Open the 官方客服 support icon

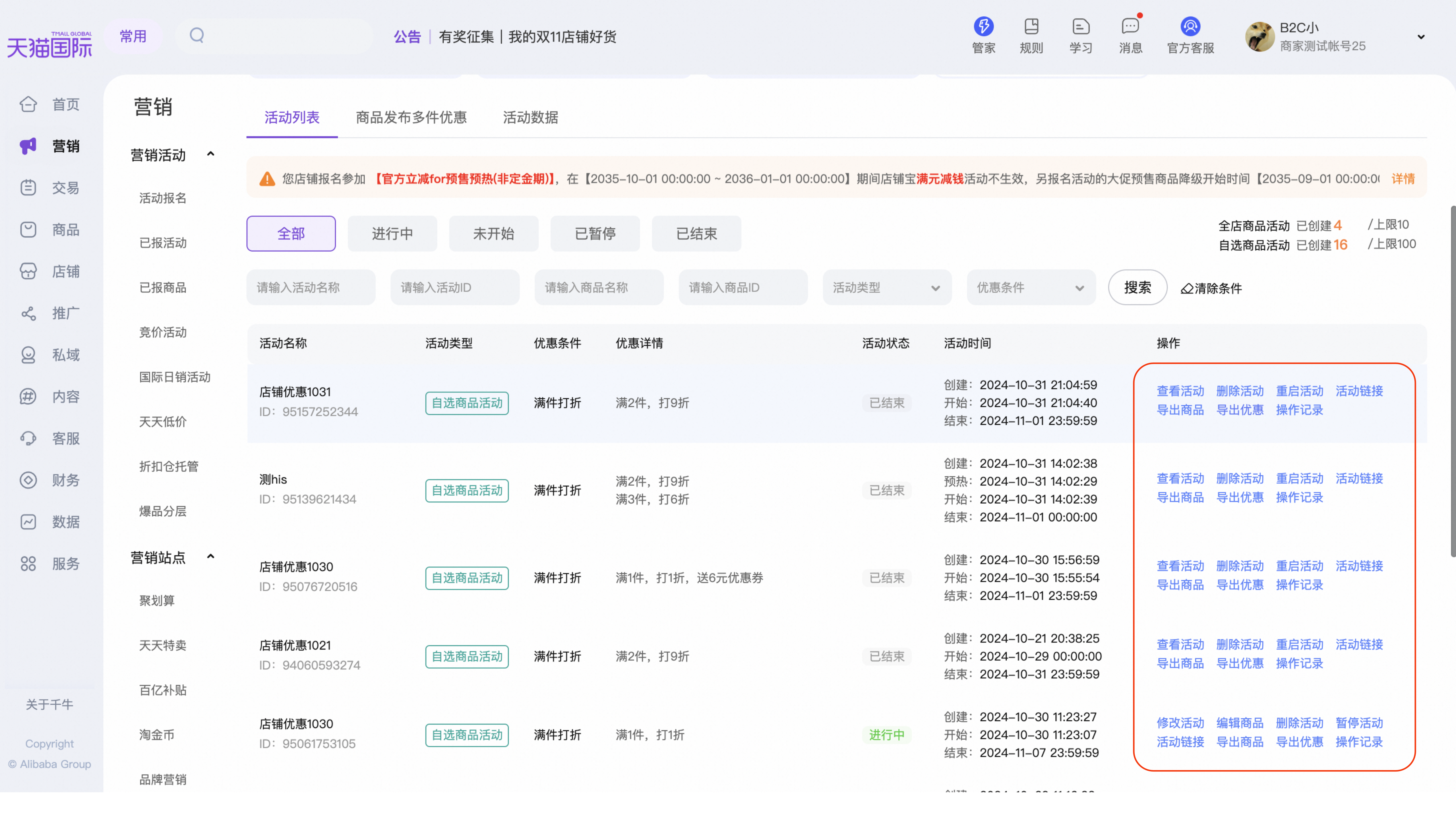pyautogui.click(x=1190, y=26)
